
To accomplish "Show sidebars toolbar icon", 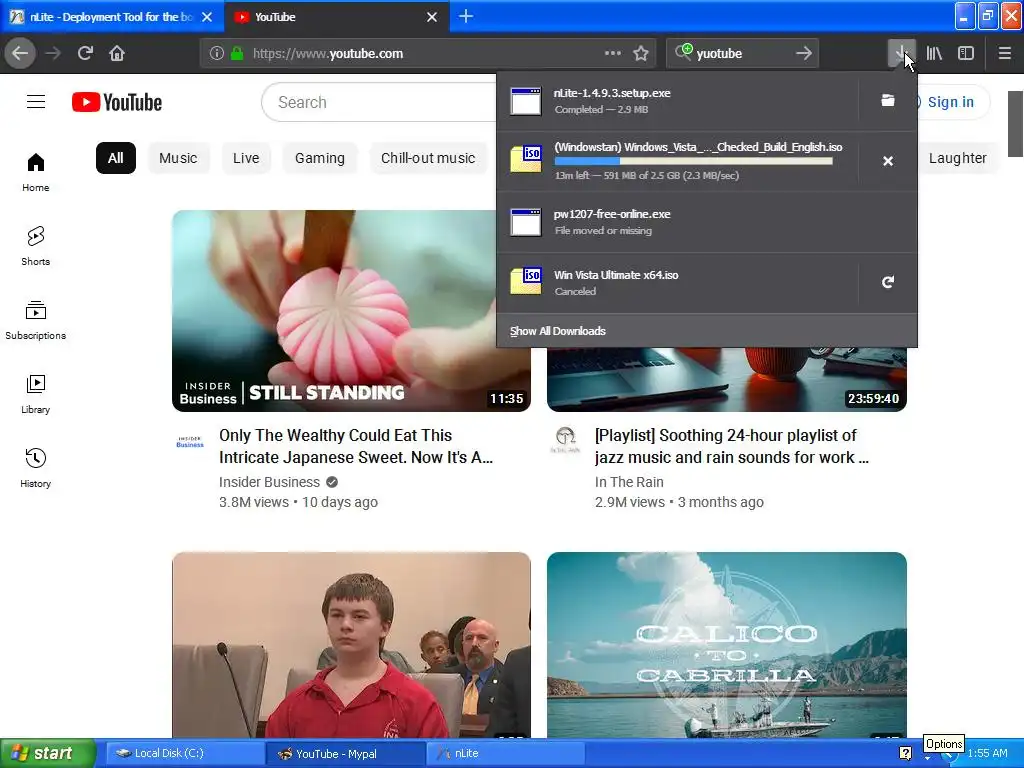I will click(x=966, y=54).
